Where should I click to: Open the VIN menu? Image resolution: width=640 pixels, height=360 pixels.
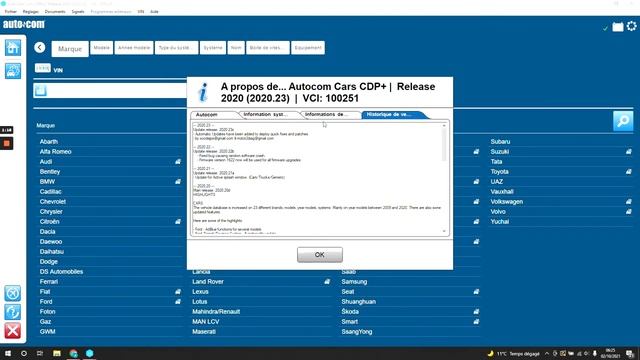click(x=141, y=12)
